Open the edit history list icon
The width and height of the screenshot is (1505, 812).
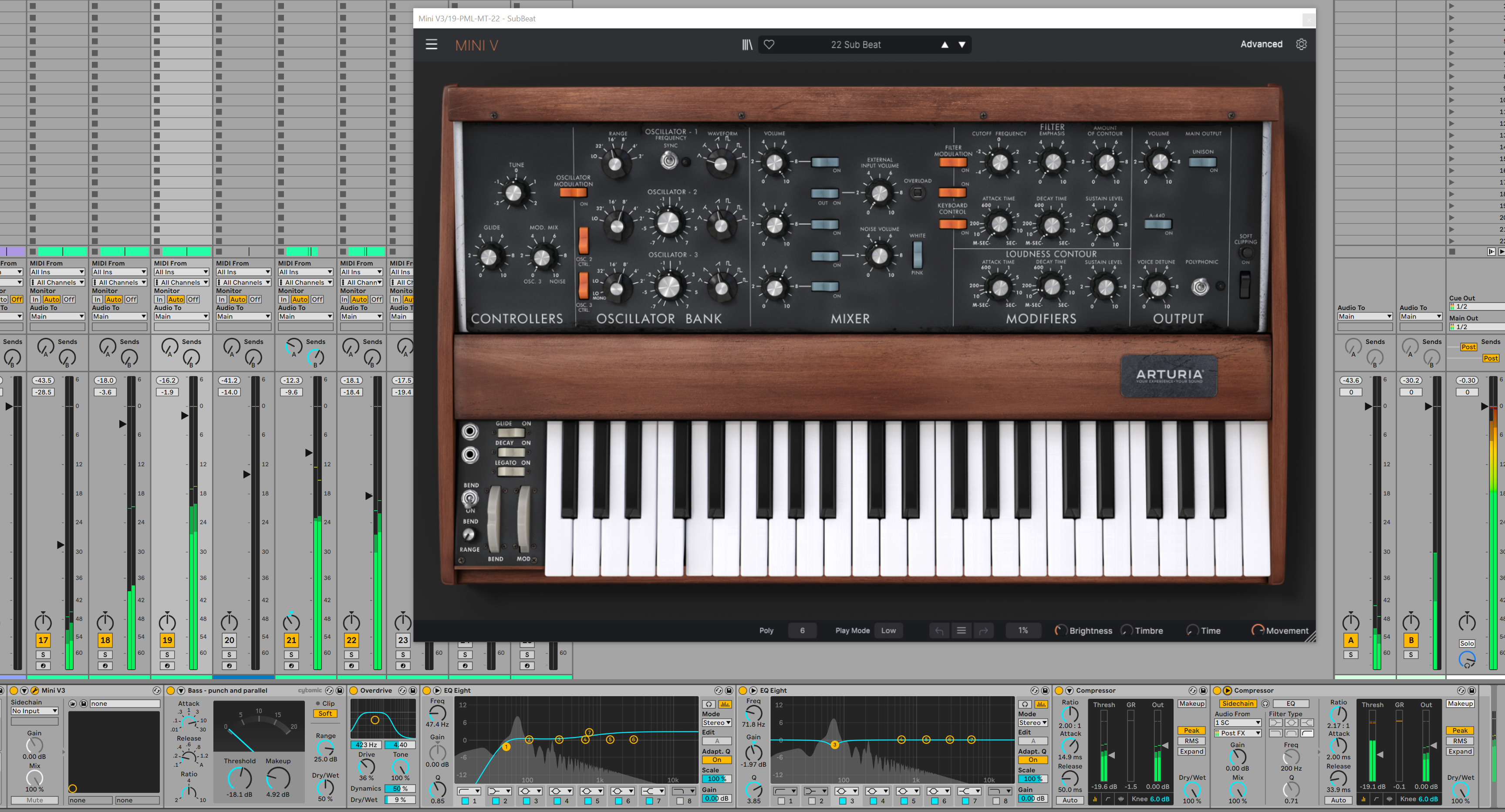pos(961,630)
